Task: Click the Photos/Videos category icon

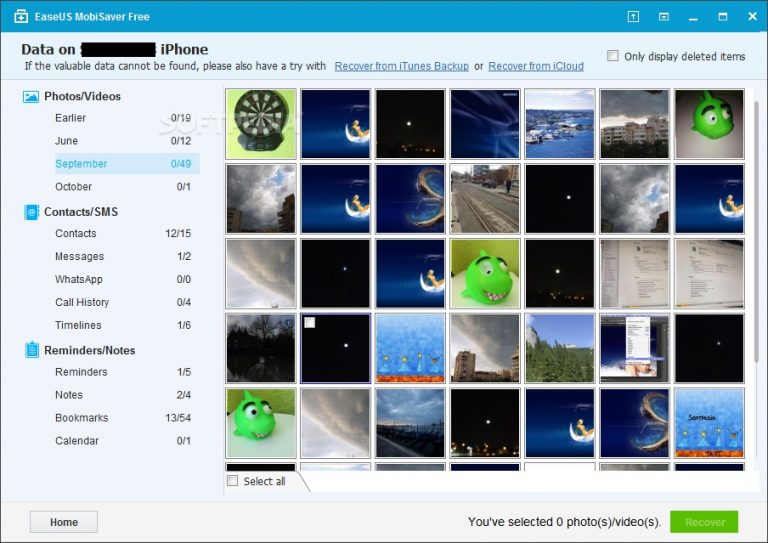Action: [x=31, y=96]
